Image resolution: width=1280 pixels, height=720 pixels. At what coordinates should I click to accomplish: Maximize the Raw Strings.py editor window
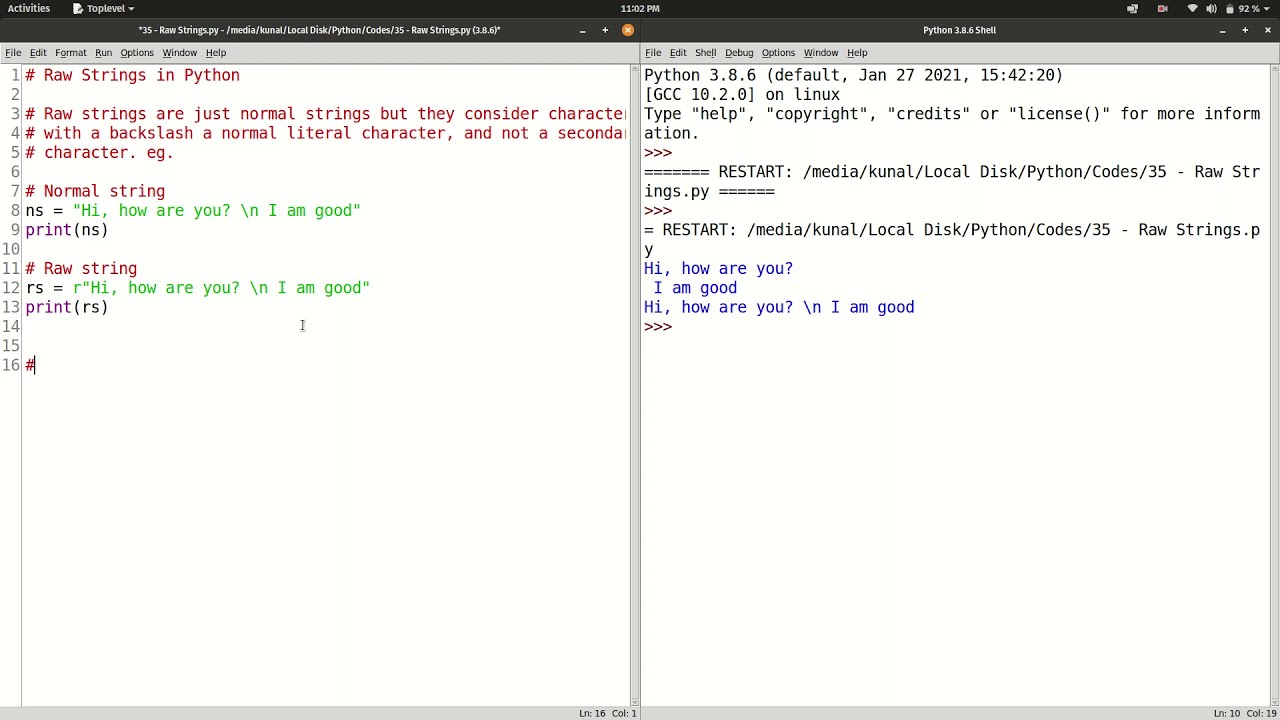(x=605, y=30)
